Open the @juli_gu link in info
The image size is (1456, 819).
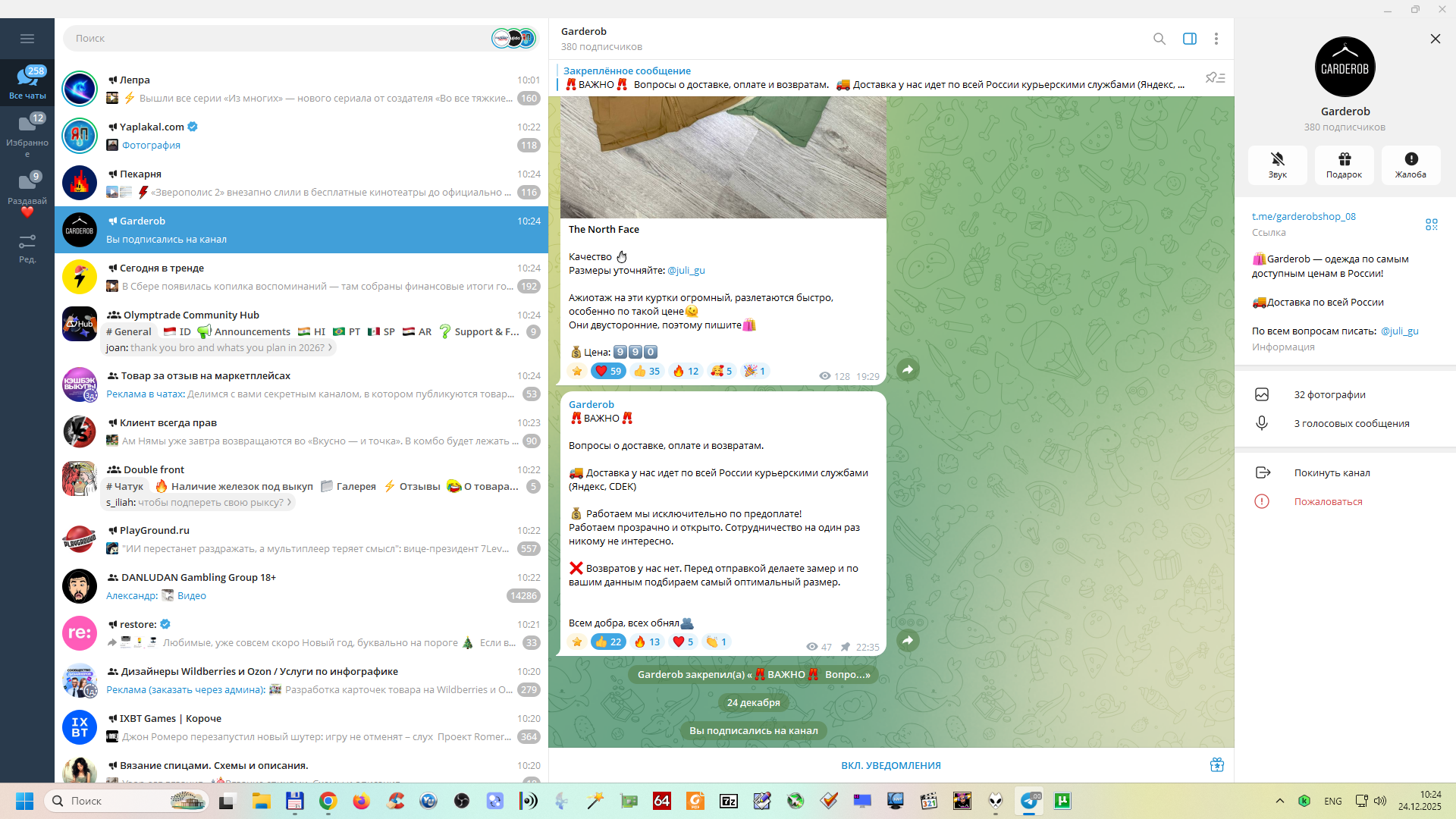click(1399, 331)
